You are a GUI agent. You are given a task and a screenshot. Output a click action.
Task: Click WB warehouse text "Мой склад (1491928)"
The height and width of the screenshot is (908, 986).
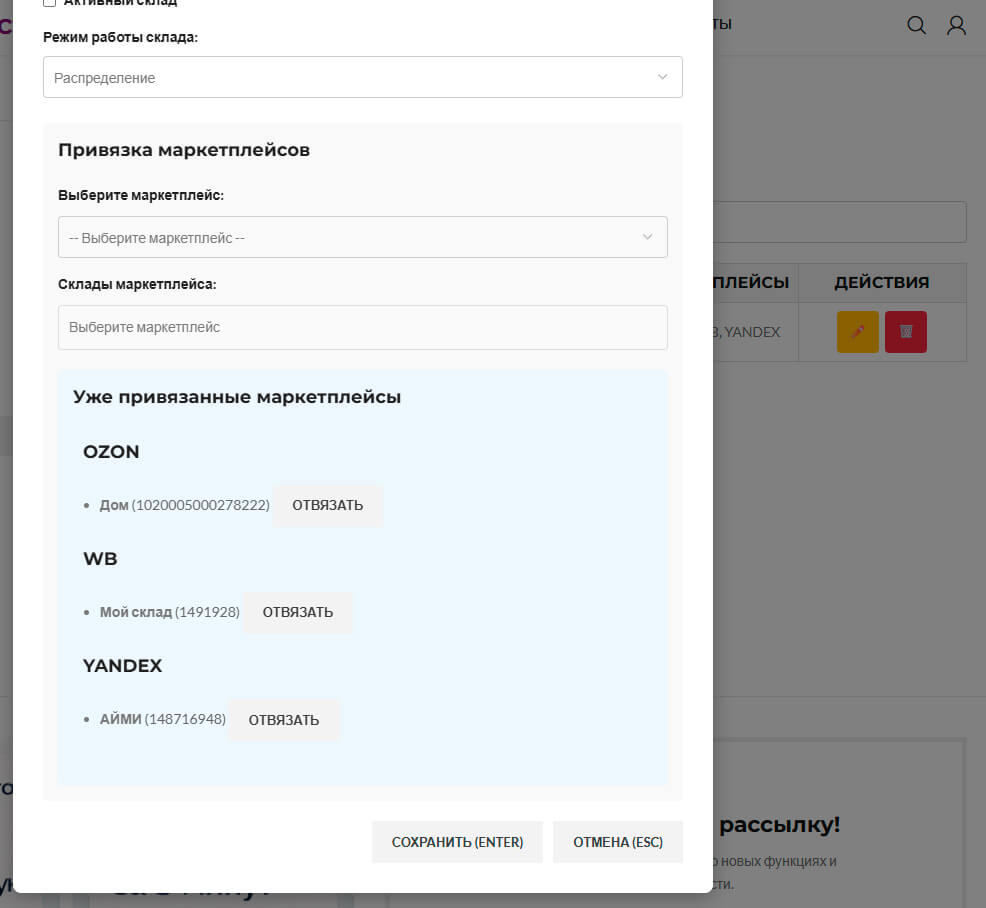coord(169,612)
